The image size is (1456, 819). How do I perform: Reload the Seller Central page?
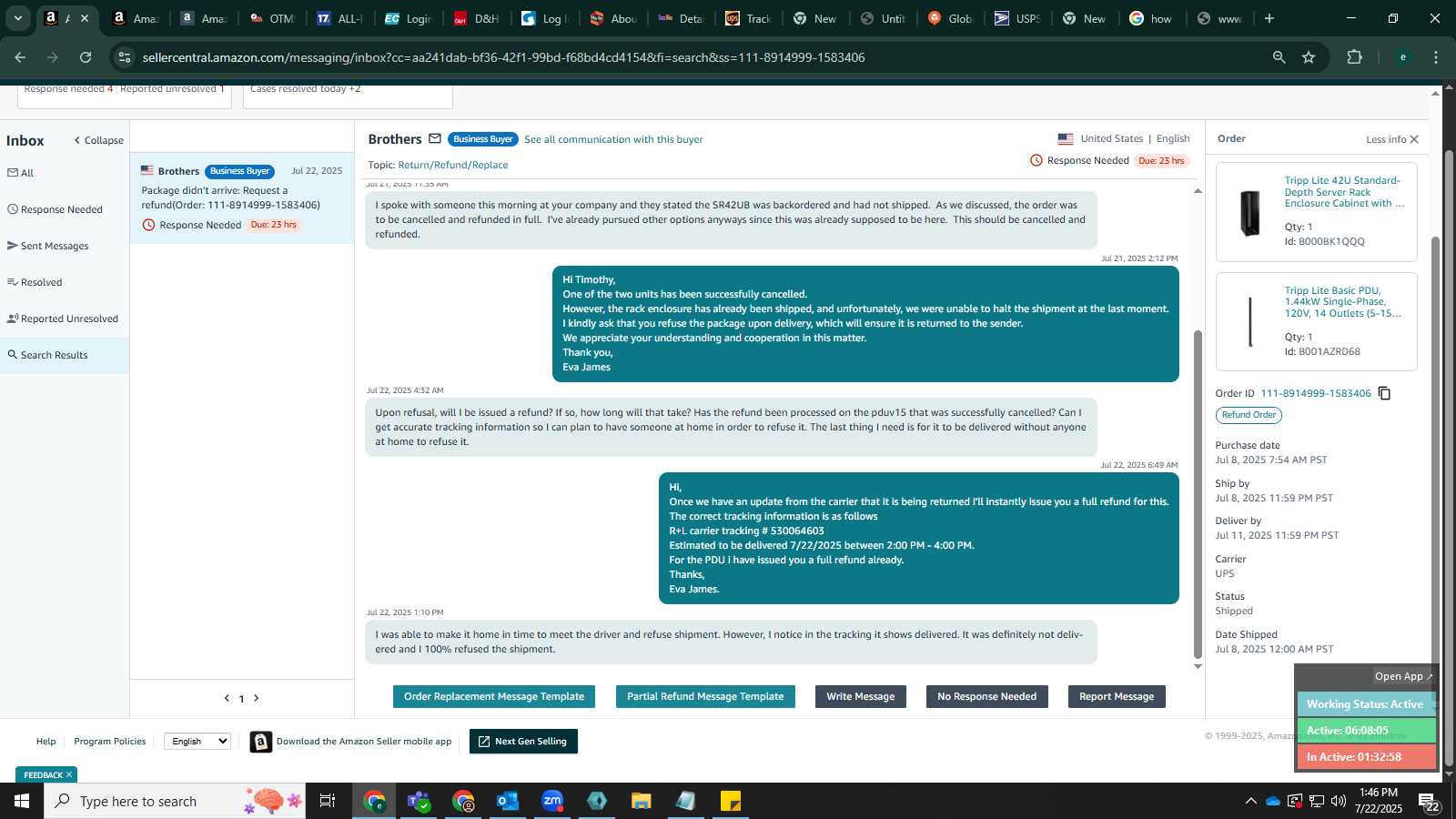[86, 57]
